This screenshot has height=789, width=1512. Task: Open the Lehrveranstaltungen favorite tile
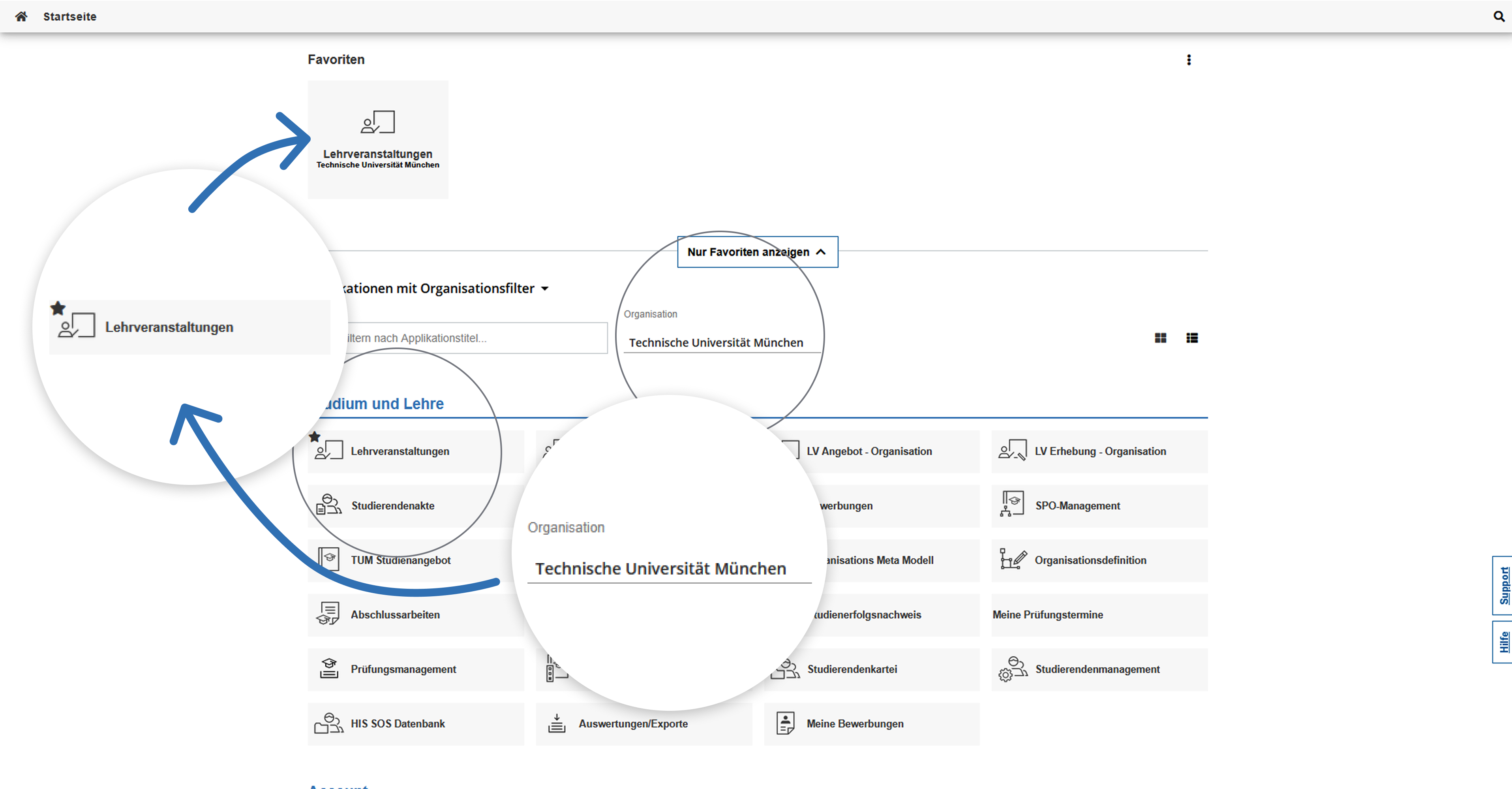tap(377, 140)
